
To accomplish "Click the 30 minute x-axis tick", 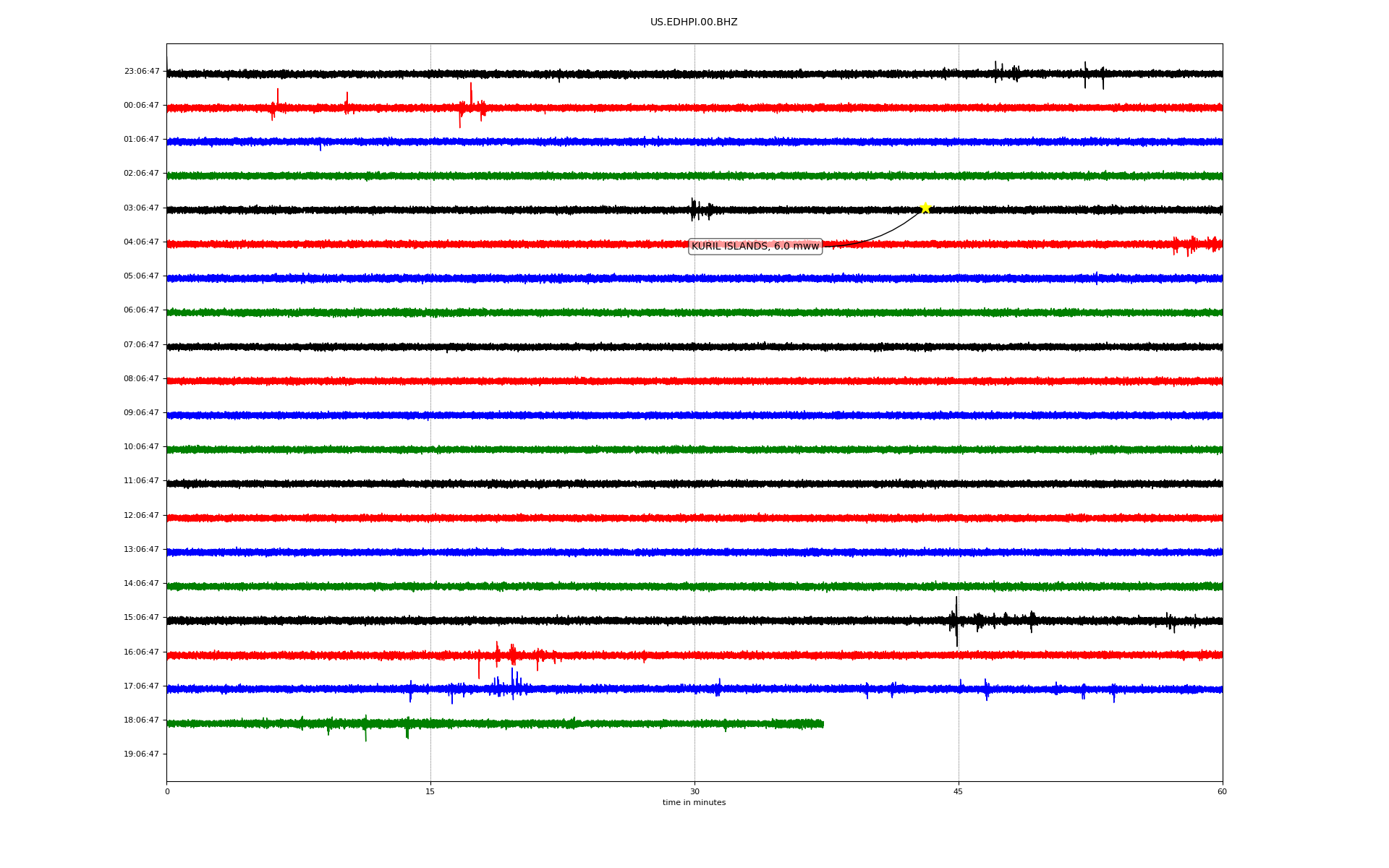I will click(694, 791).
